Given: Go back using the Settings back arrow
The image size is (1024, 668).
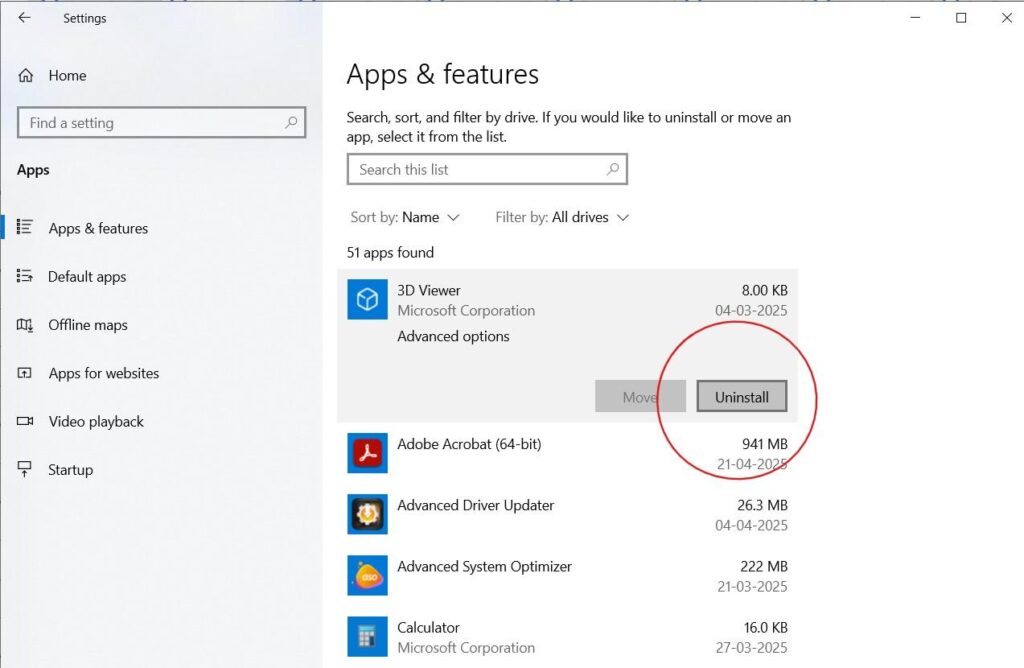Looking at the screenshot, I should point(24,18).
